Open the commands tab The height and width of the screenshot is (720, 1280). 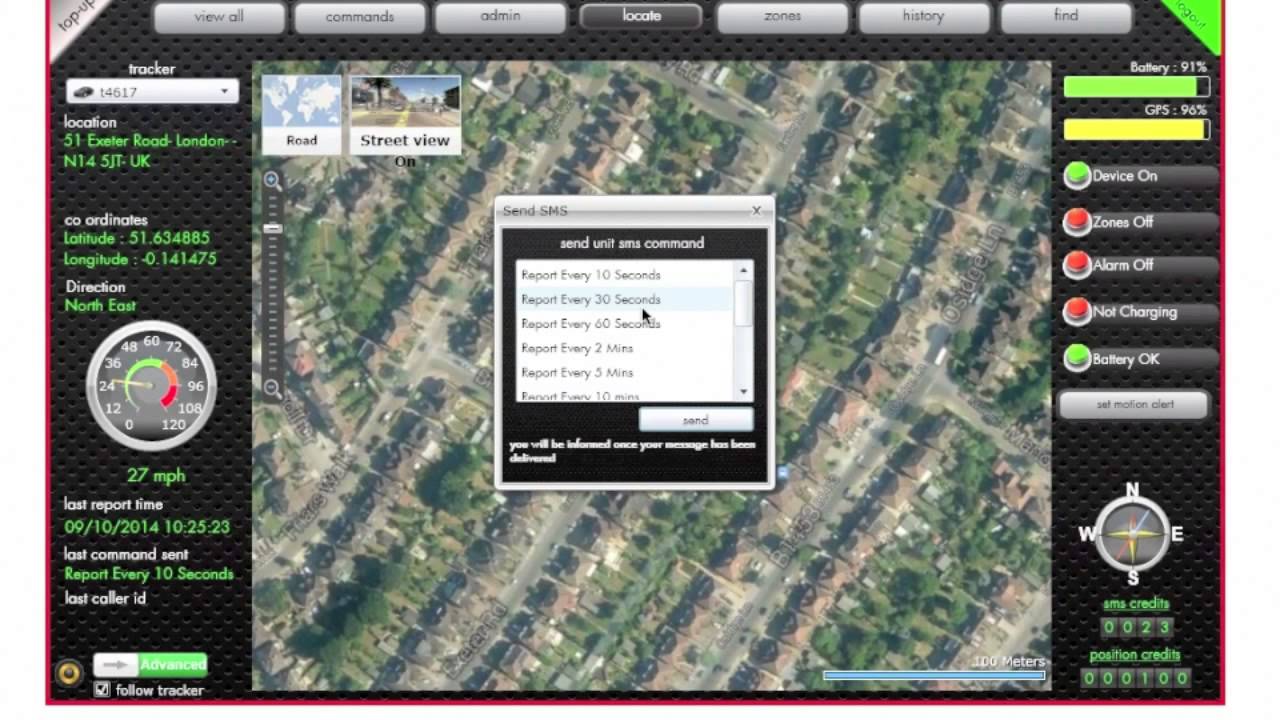tap(359, 16)
